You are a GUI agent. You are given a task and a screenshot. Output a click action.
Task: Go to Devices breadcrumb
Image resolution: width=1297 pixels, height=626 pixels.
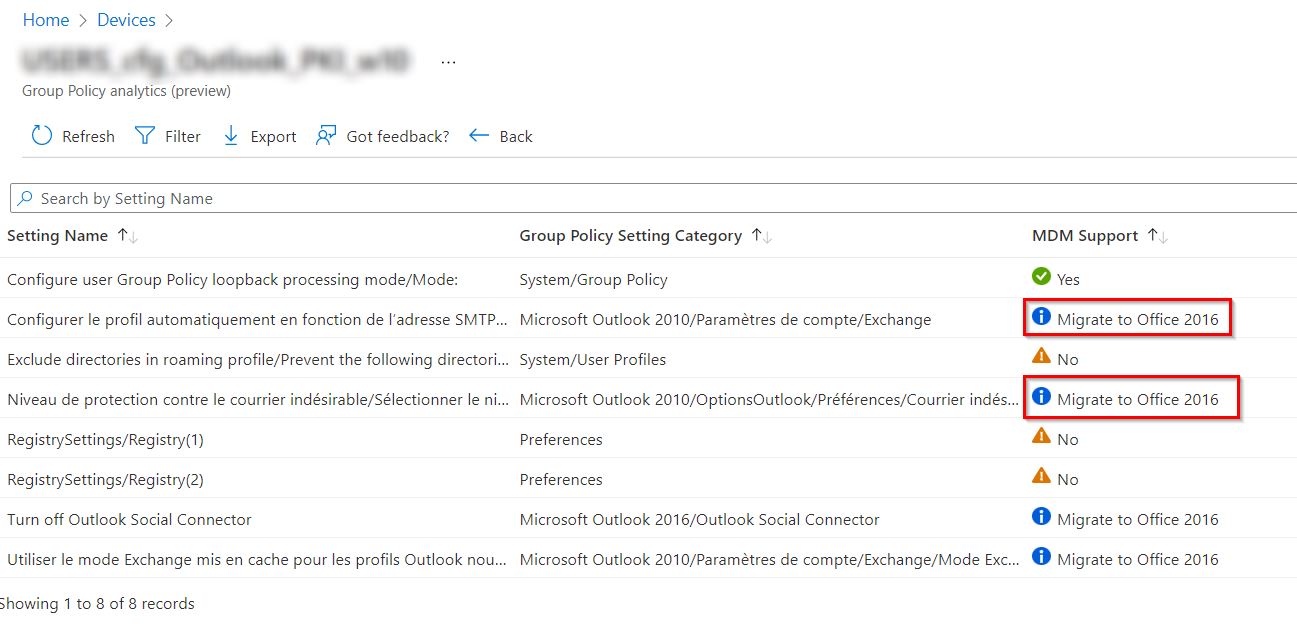coord(126,20)
